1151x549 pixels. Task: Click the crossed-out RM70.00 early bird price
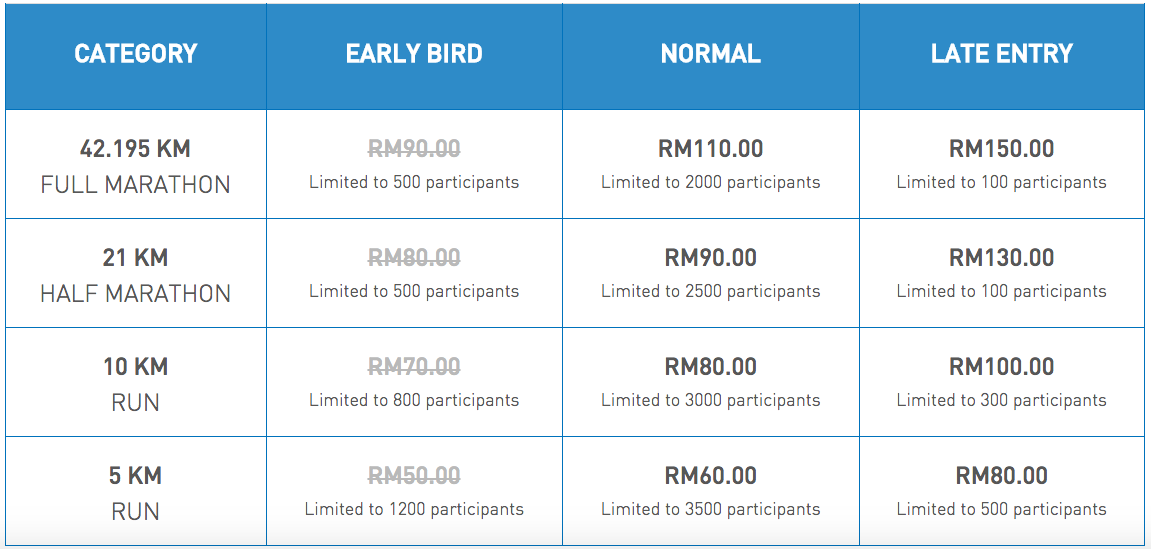[414, 366]
